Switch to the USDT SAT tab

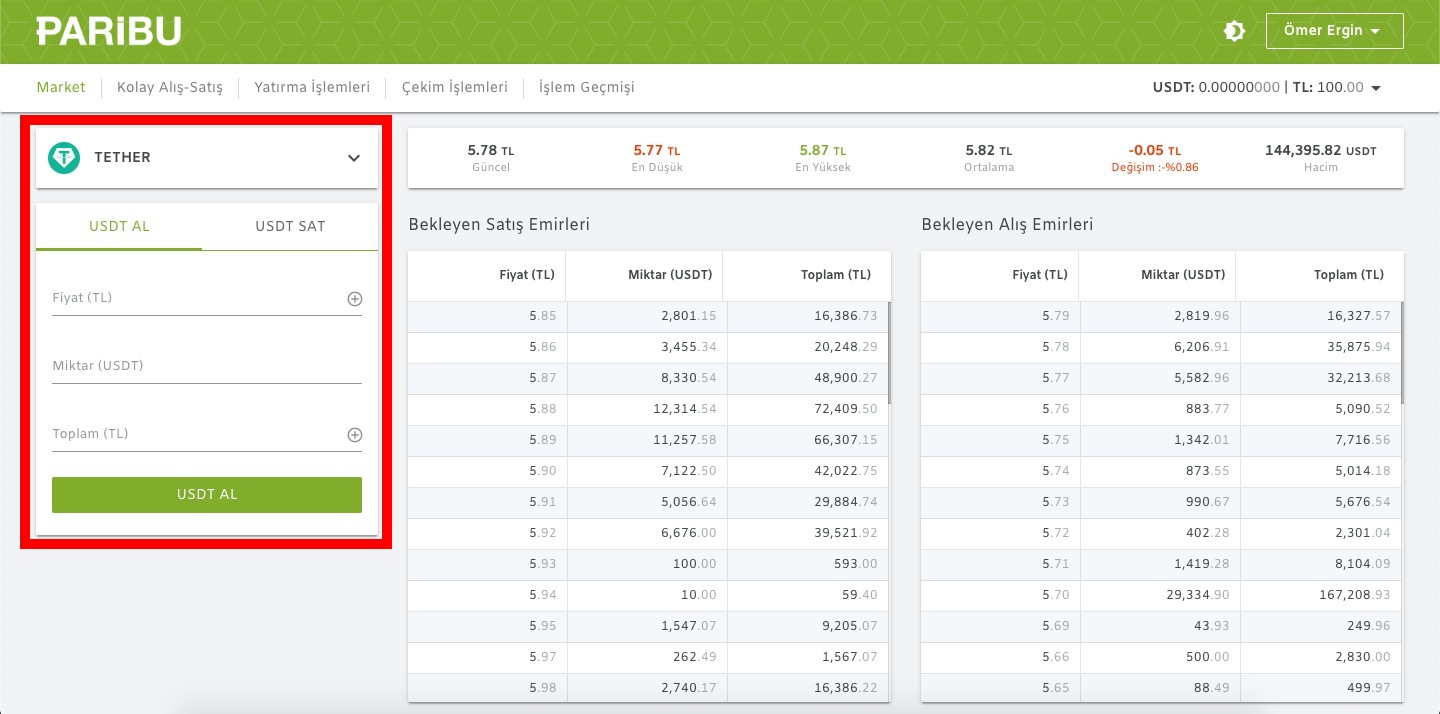coord(290,226)
